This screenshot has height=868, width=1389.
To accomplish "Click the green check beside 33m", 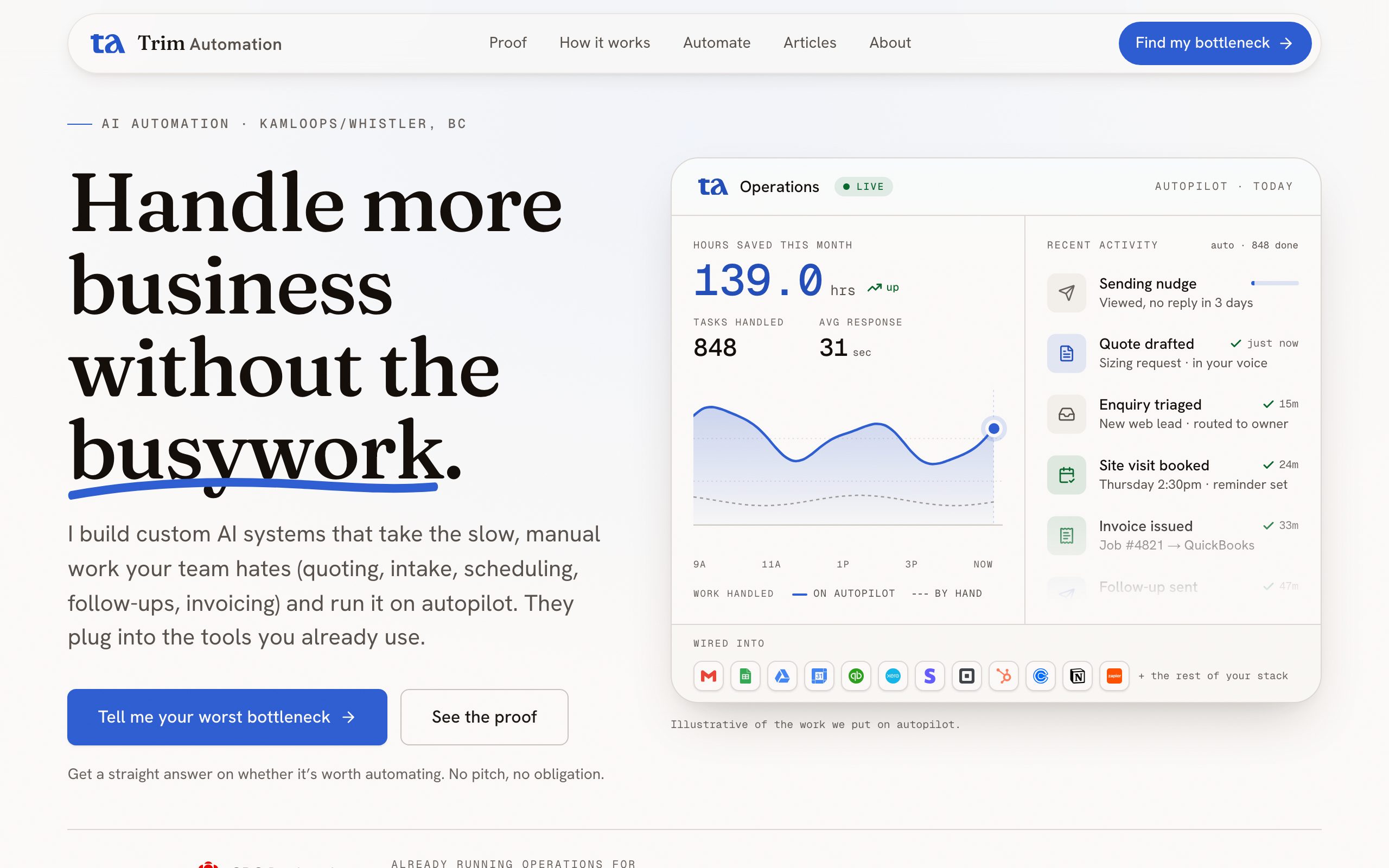I will point(1269,525).
